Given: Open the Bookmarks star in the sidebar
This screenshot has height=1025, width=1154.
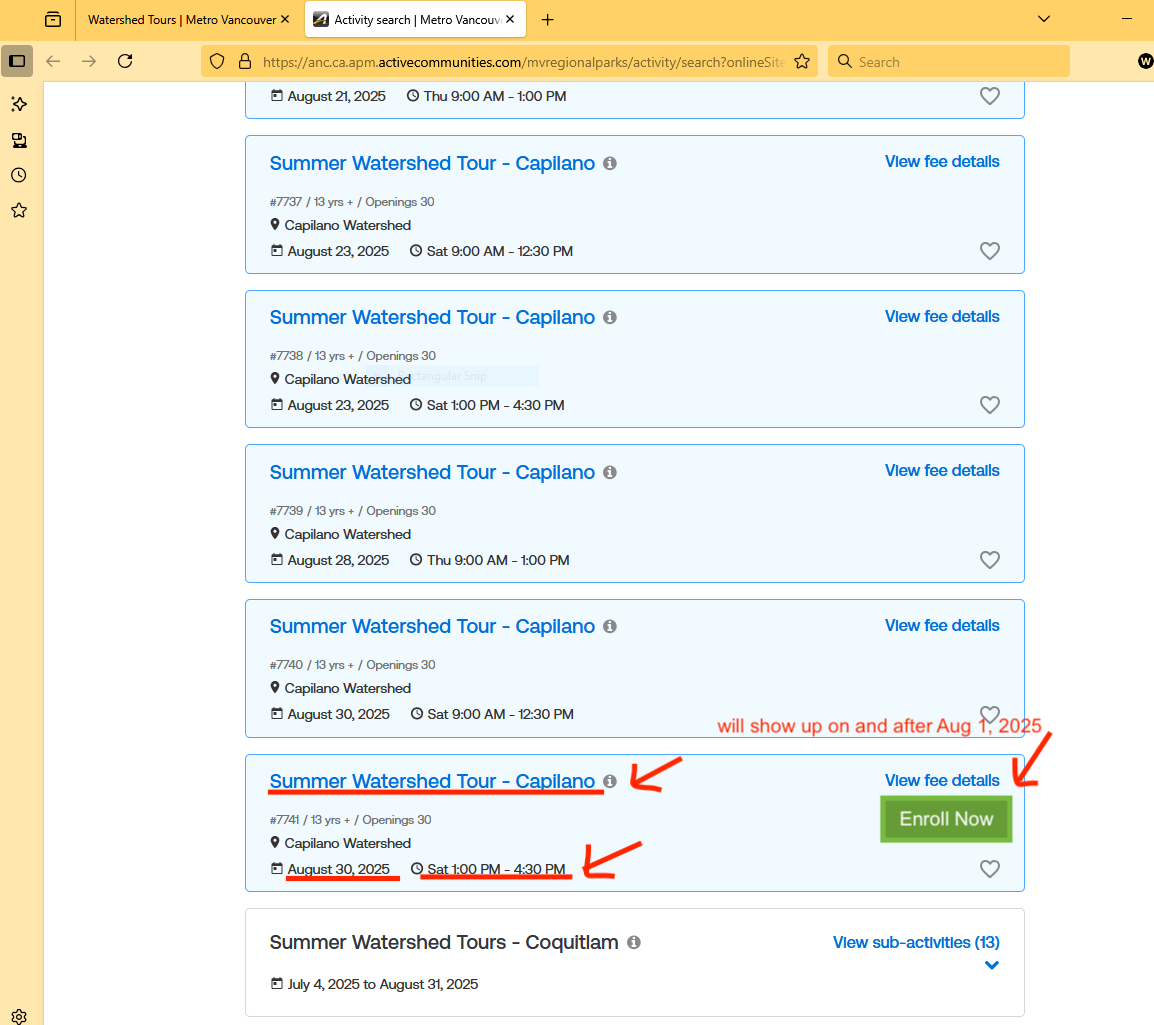Looking at the screenshot, I should [18, 210].
